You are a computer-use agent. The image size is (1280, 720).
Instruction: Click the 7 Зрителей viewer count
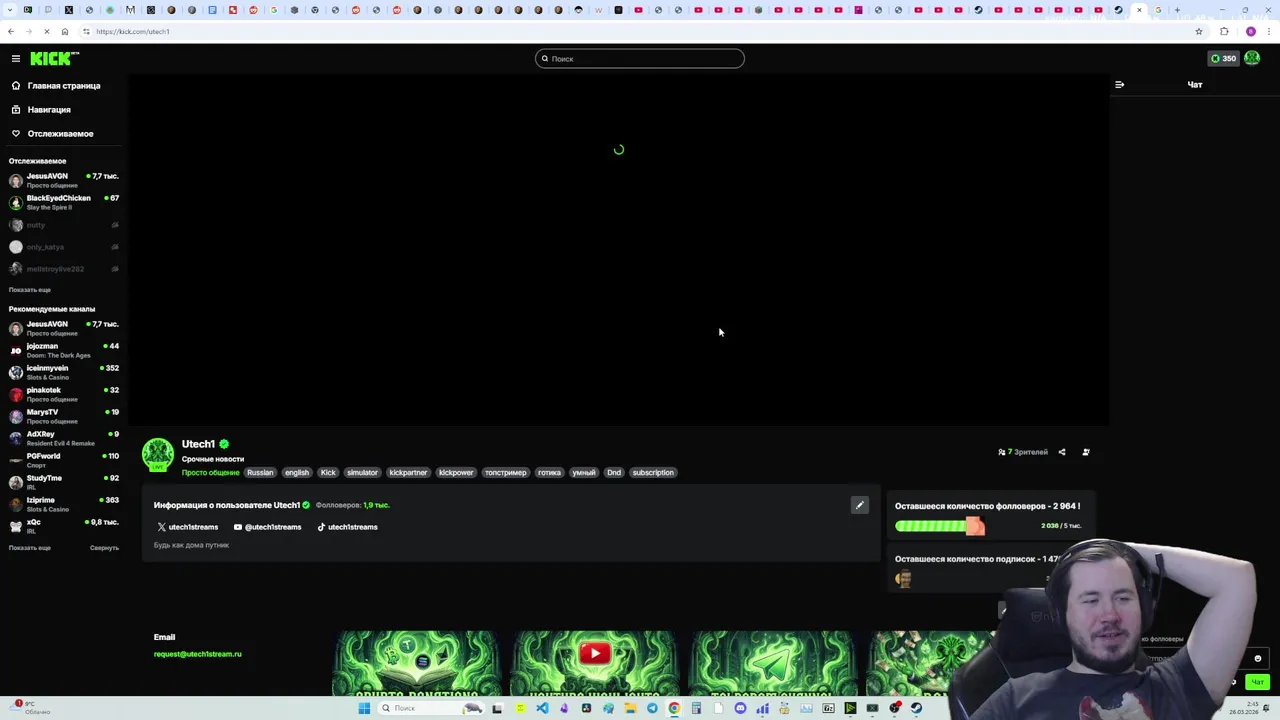point(1023,452)
